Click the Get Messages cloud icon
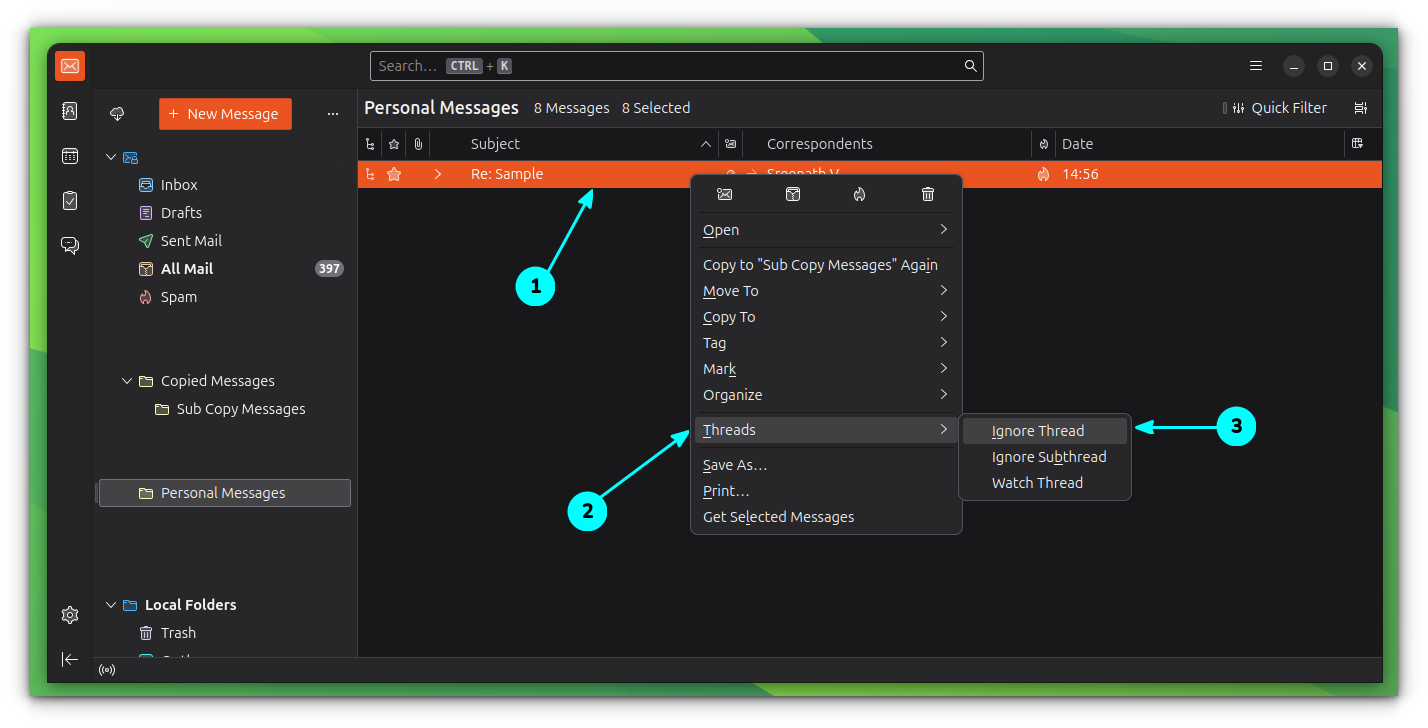 point(117,114)
